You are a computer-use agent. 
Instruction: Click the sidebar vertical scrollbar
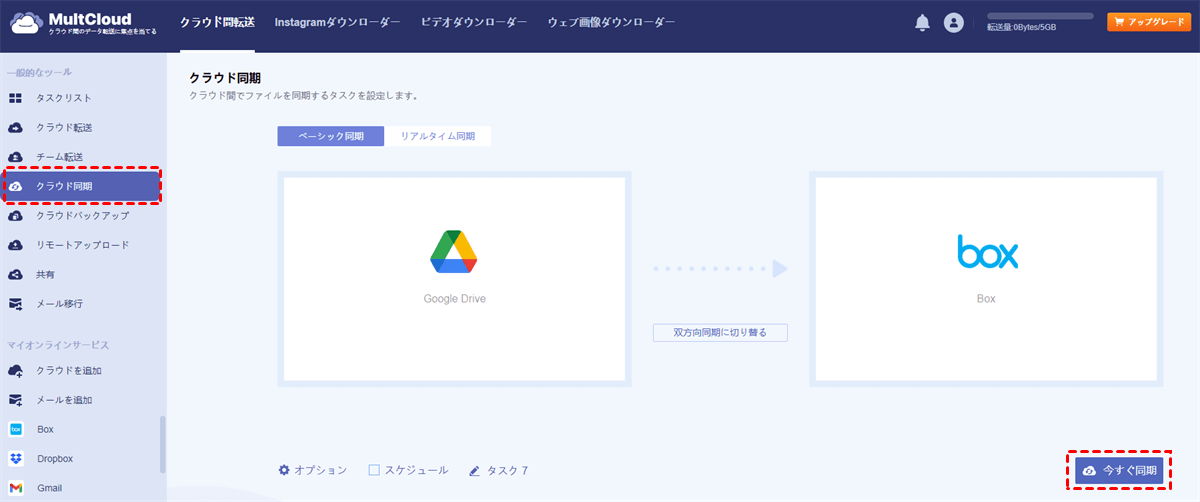point(163,444)
